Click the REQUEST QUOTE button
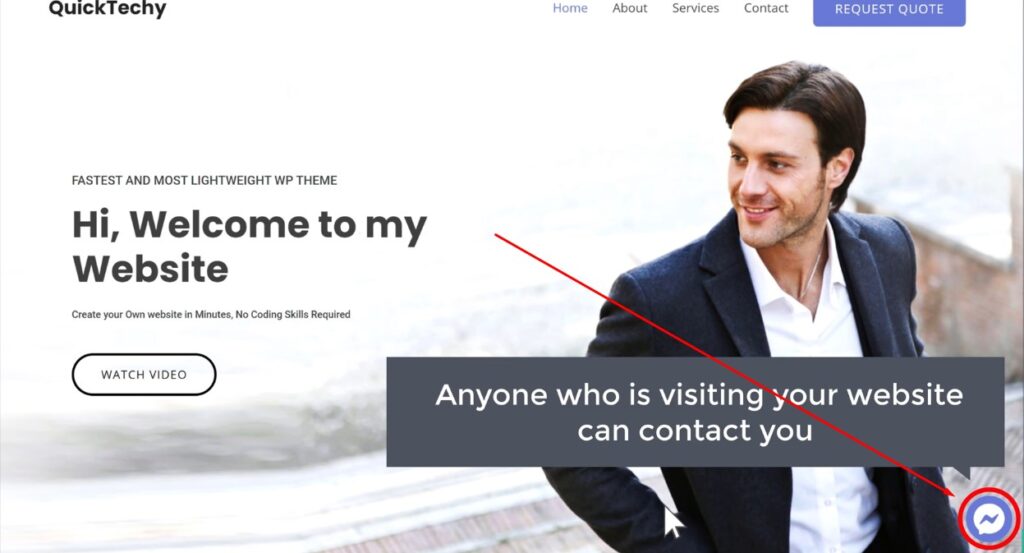This screenshot has width=1024, height=553. click(x=889, y=10)
